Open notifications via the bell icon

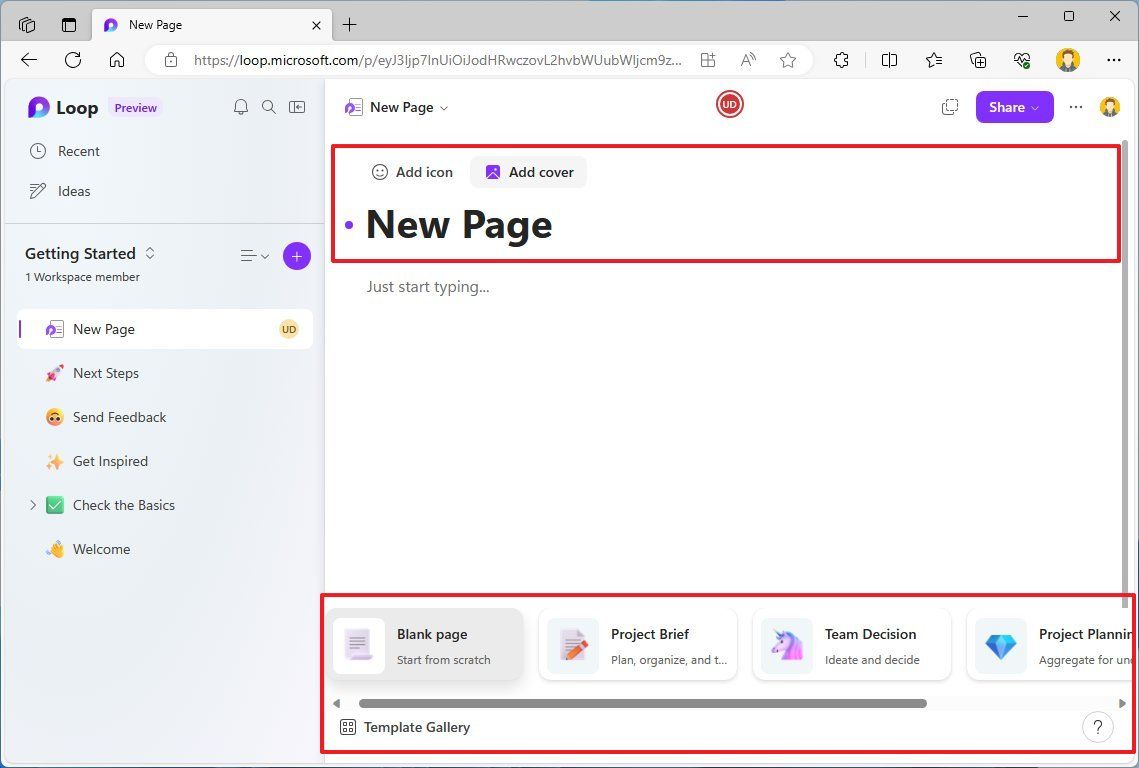coord(241,106)
